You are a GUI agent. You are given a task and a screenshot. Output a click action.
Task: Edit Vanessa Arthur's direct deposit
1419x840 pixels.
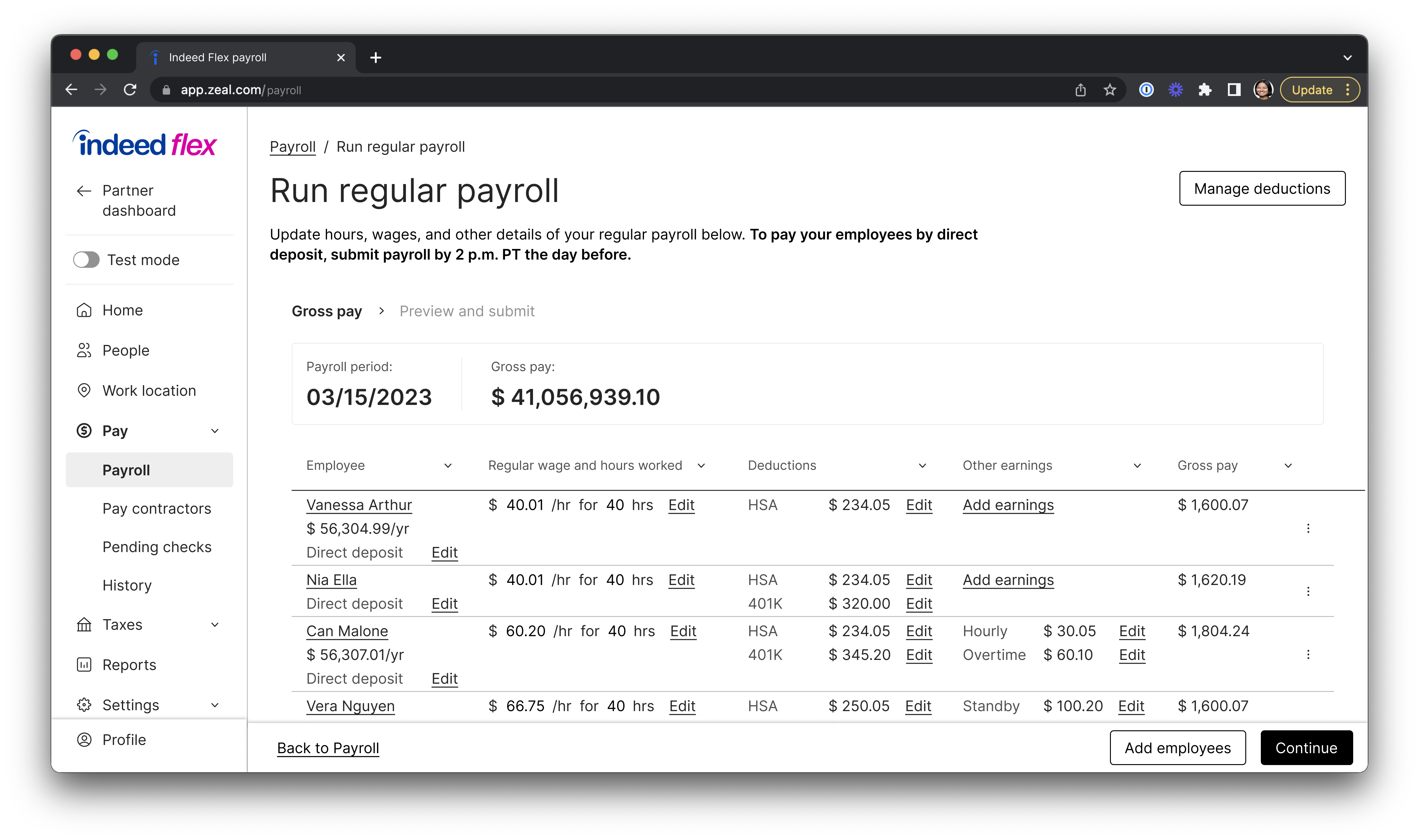(x=444, y=552)
